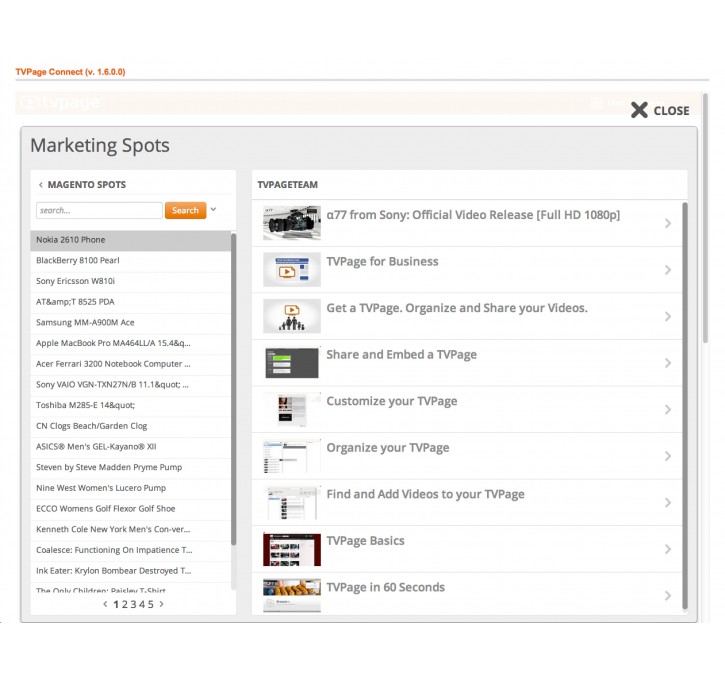The height and width of the screenshot is (680, 725).
Task: Open page 3 of spots
Action: (133, 604)
